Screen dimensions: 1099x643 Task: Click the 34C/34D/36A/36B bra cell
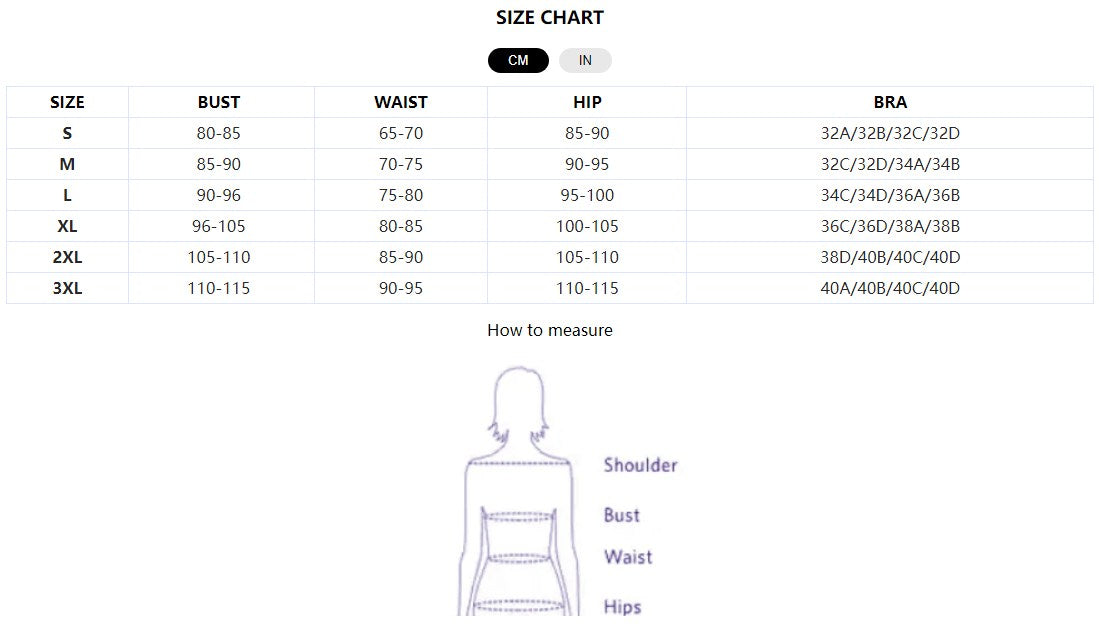click(890, 195)
